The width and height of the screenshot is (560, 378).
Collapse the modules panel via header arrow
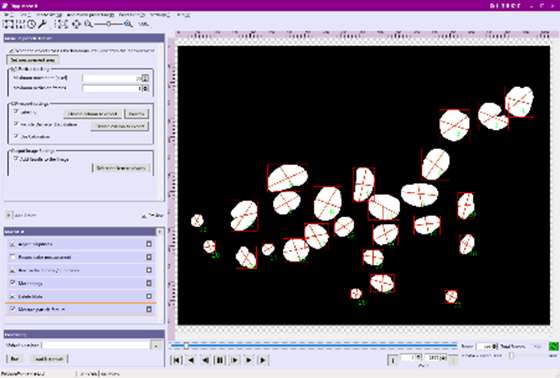(160, 232)
